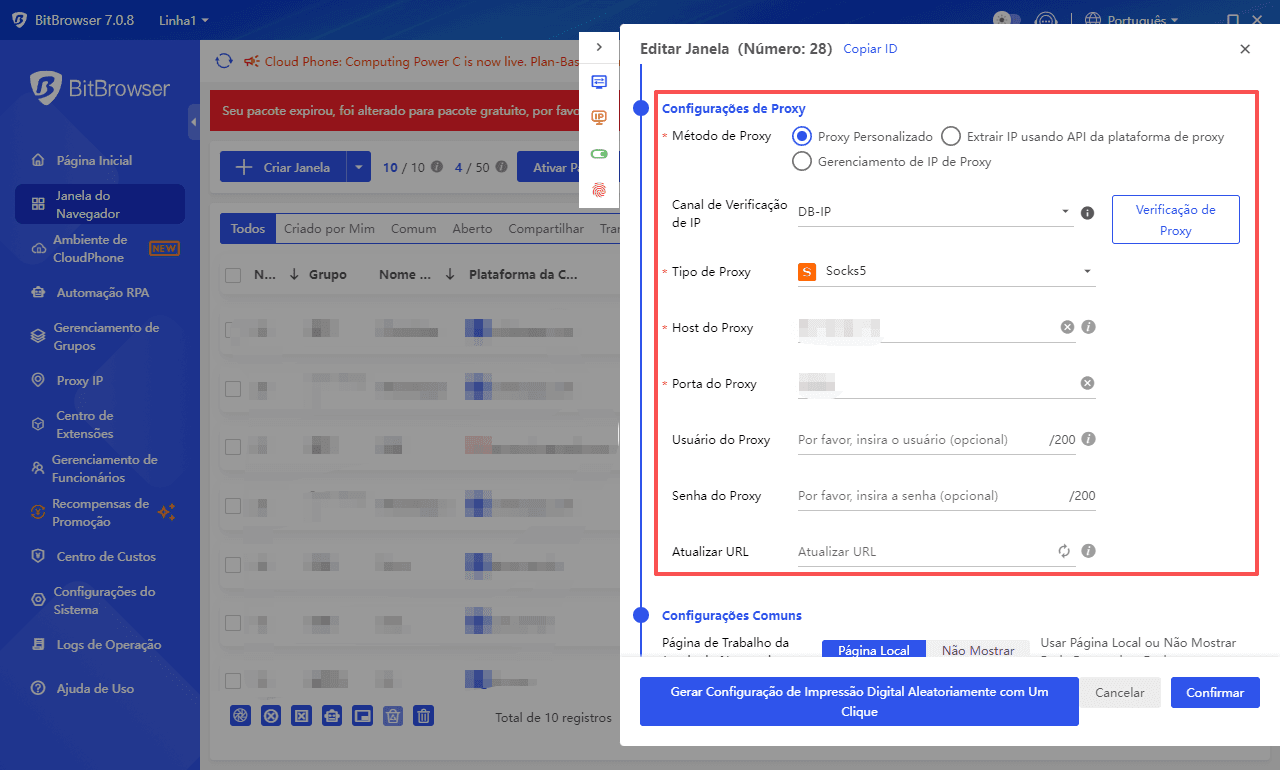Screen dimensions: 1280x770
Task: Click the blue proxy settings monitor icon
Action: click(599, 82)
